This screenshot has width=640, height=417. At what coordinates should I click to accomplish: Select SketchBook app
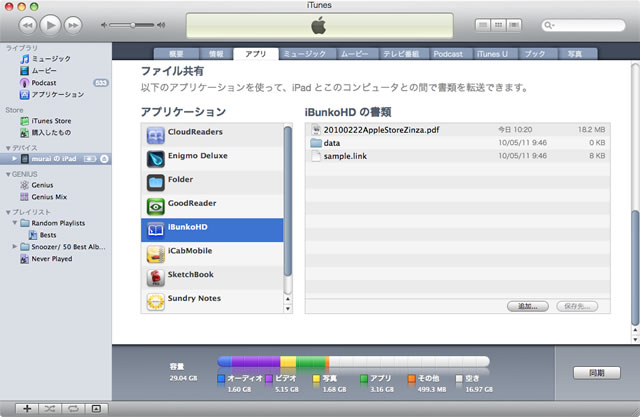(212, 277)
